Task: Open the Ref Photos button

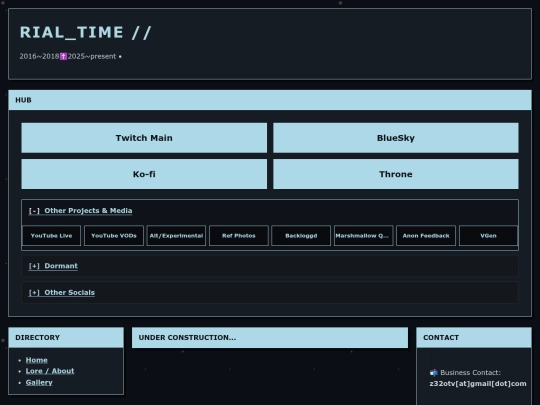Action: tap(239, 236)
